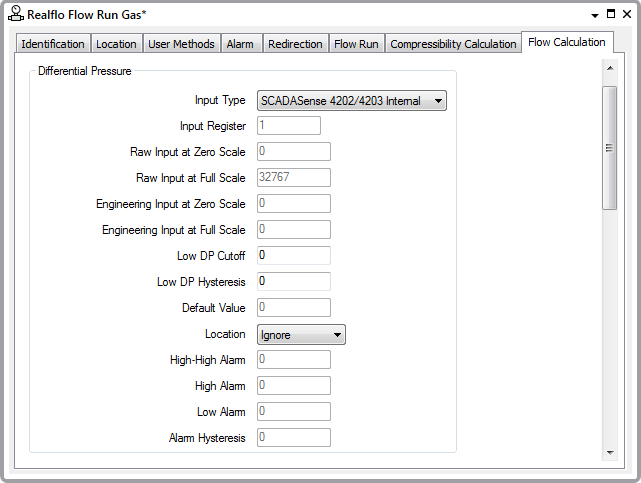Click the vertical scrollbar thumb
641x483 pixels.
click(610, 147)
